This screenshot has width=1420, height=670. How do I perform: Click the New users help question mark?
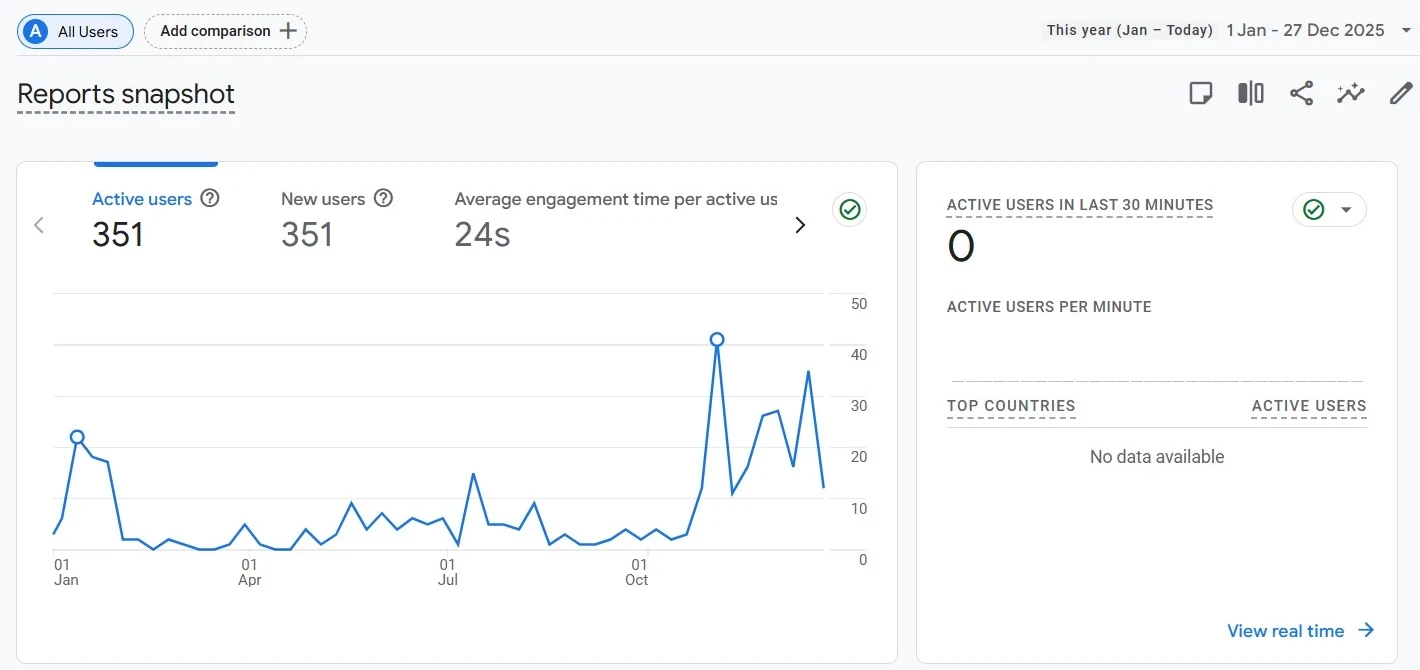click(x=383, y=198)
